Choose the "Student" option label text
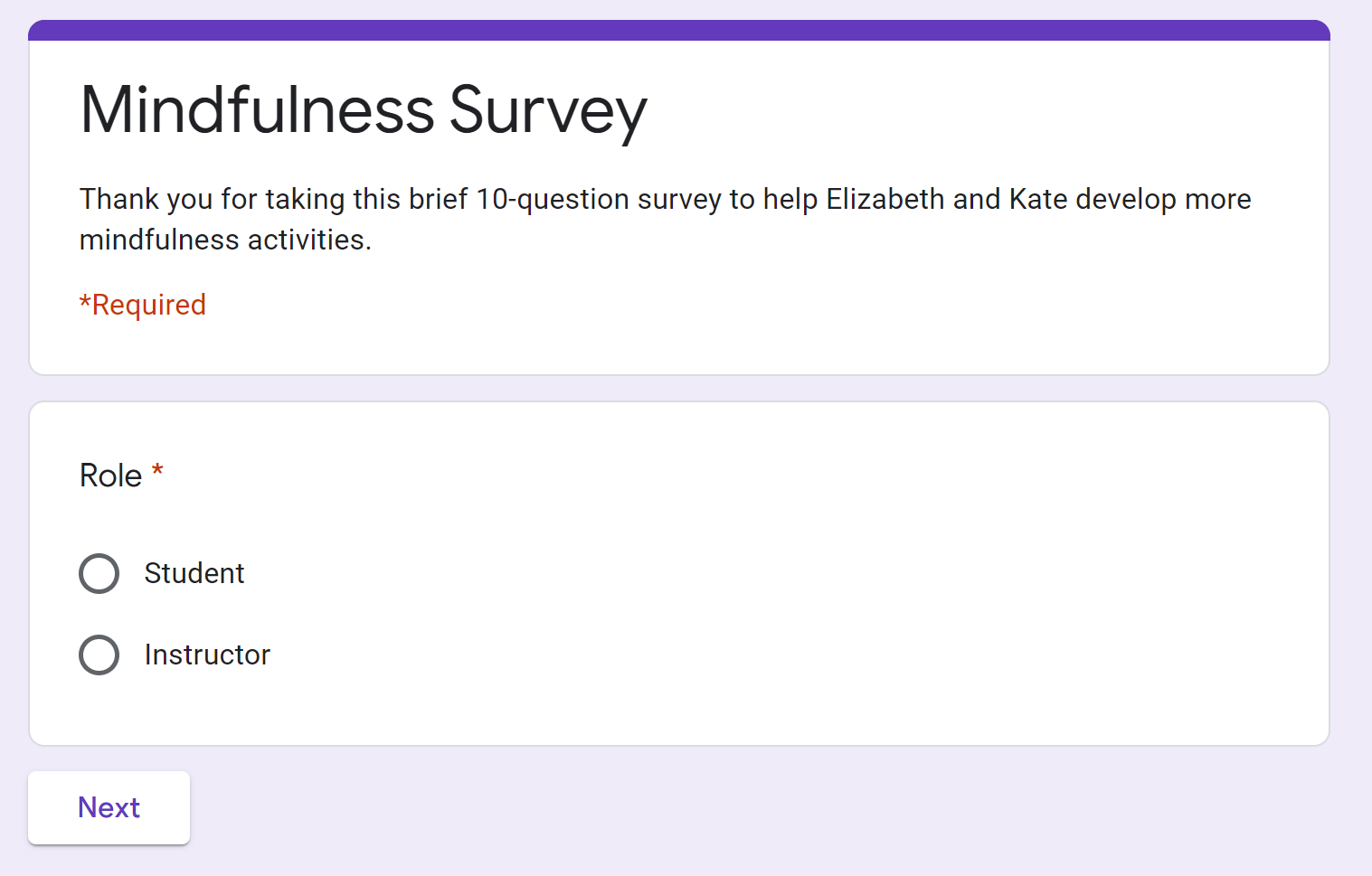Viewport: 1372px width, 876px height. [194, 573]
